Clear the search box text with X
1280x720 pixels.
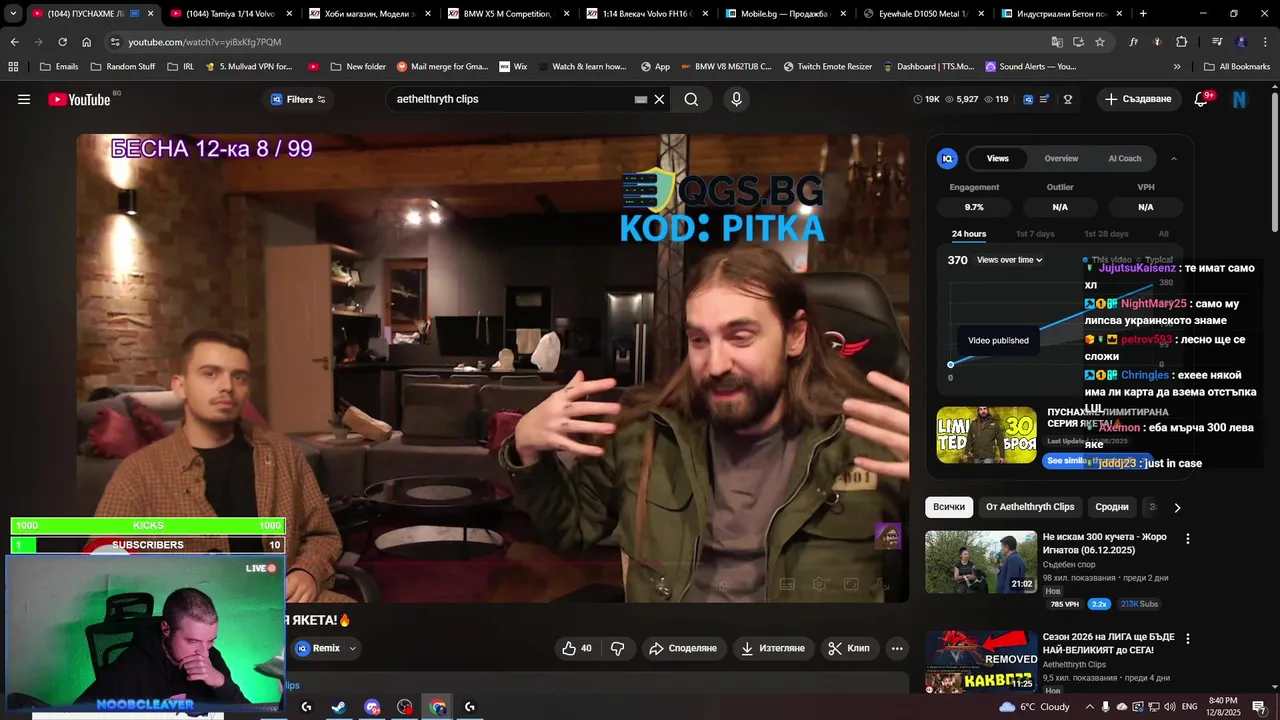(659, 99)
